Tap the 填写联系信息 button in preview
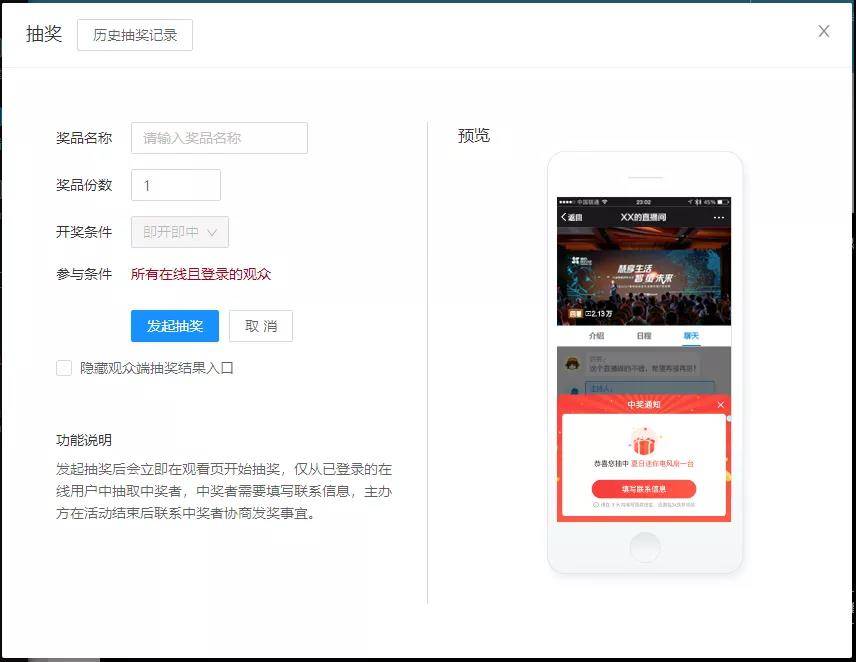This screenshot has width=856, height=662. tap(644, 489)
